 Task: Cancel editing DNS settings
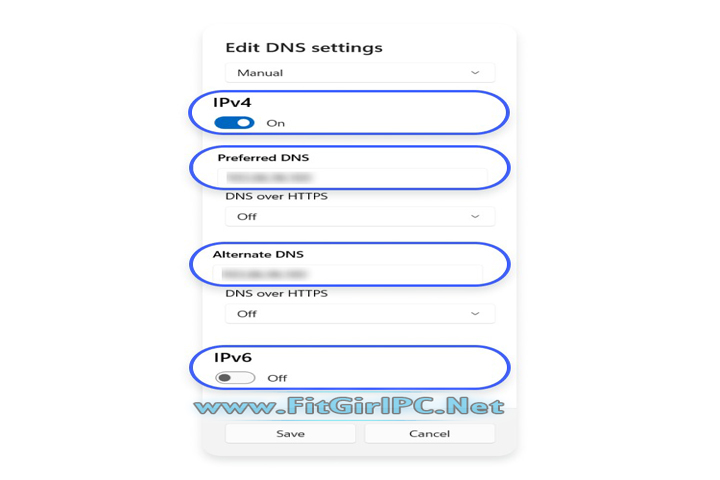pyautogui.click(x=429, y=434)
